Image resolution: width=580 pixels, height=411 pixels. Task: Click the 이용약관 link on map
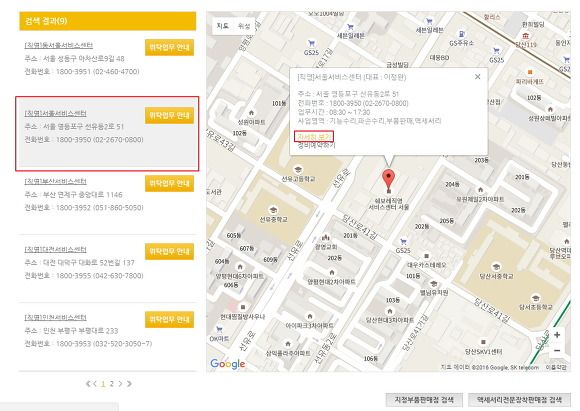556,367
